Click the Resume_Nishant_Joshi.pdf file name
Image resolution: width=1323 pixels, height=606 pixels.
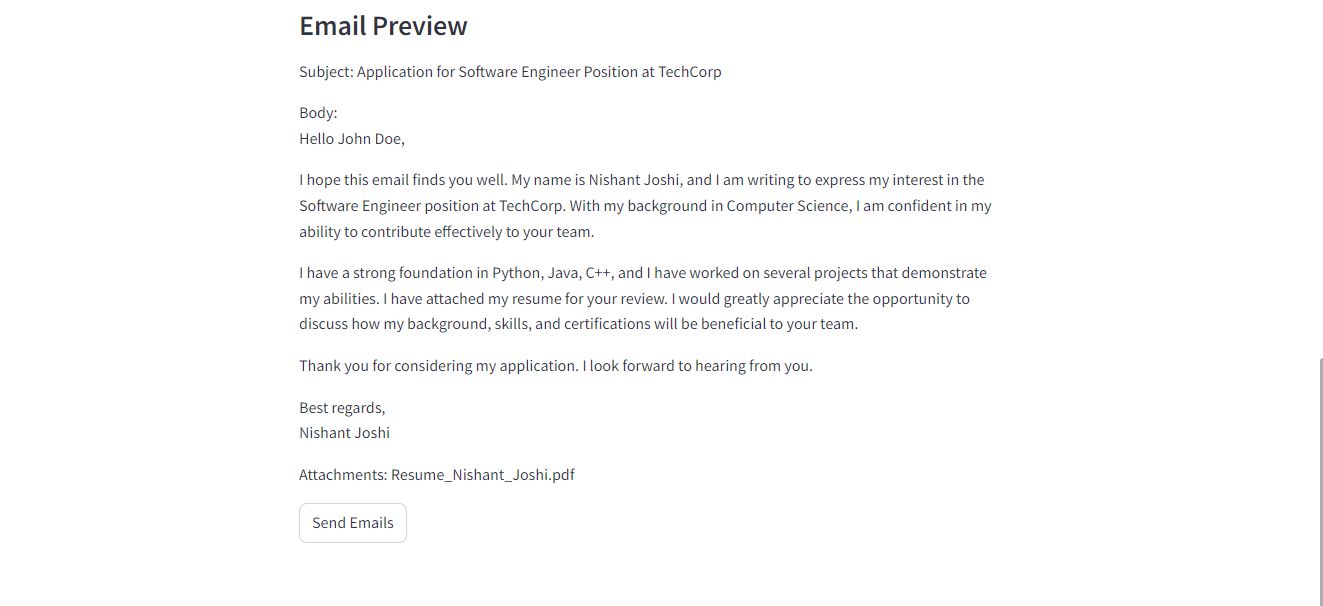pyautogui.click(x=483, y=475)
